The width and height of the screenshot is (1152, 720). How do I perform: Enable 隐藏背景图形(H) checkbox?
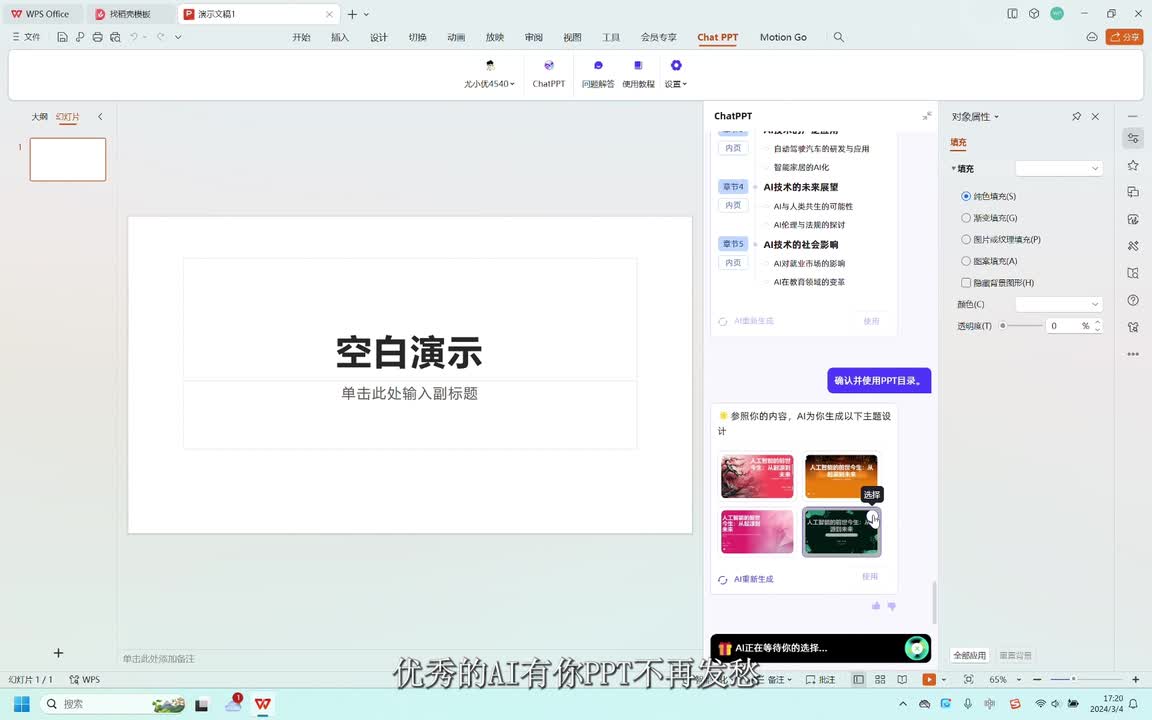966,283
